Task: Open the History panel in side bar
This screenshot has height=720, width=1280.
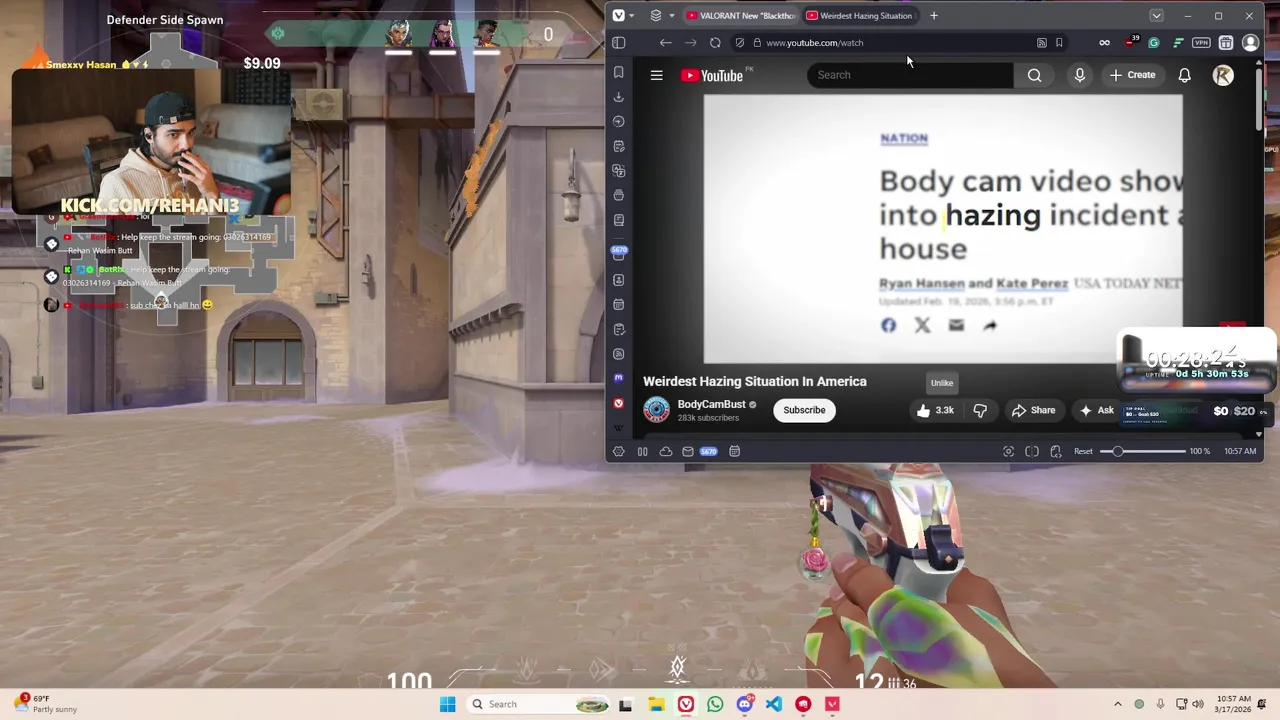Action: coord(618,121)
